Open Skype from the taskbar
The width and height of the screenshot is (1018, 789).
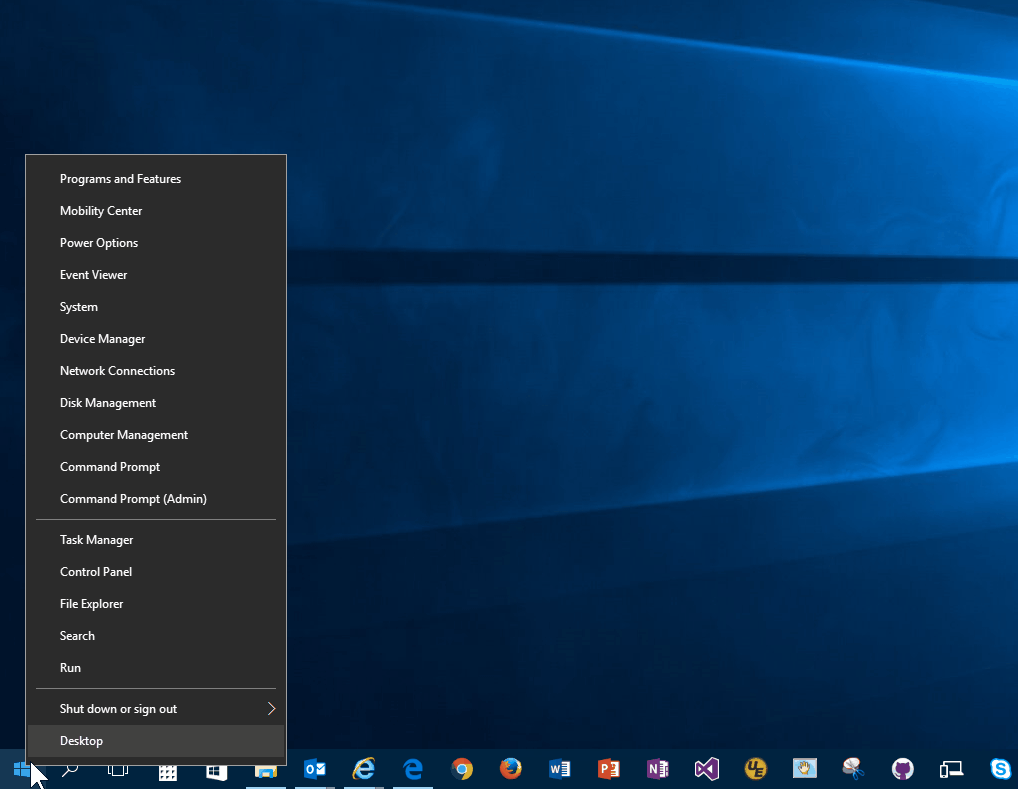tap(1000, 770)
